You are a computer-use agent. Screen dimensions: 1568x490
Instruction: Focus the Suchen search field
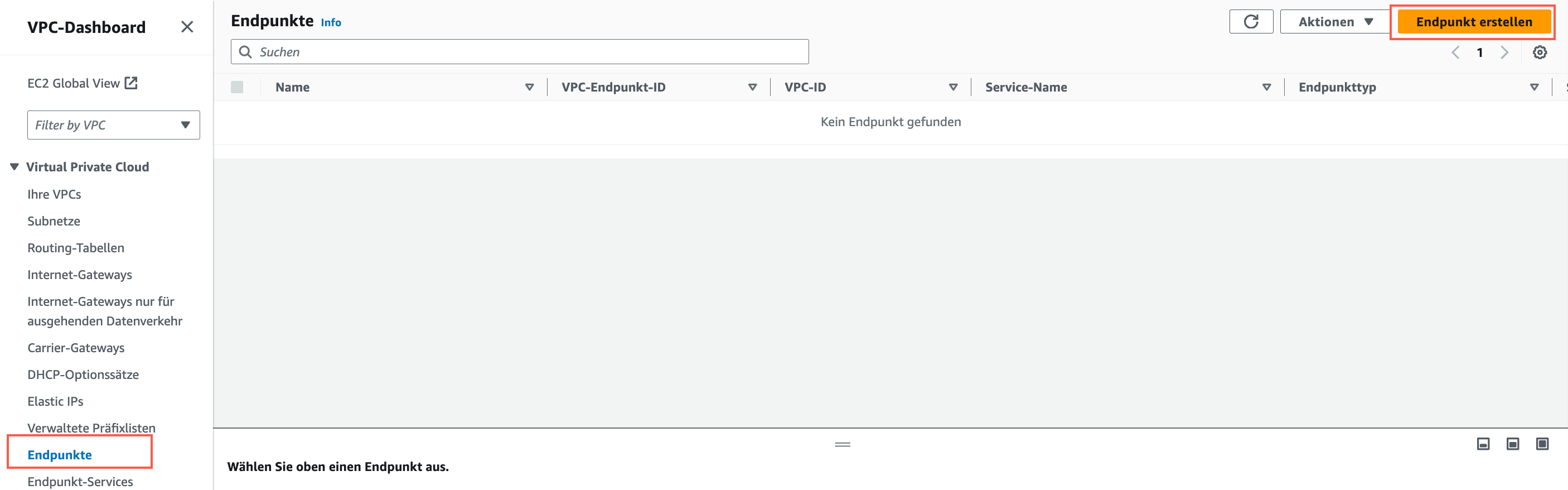click(x=519, y=52)
